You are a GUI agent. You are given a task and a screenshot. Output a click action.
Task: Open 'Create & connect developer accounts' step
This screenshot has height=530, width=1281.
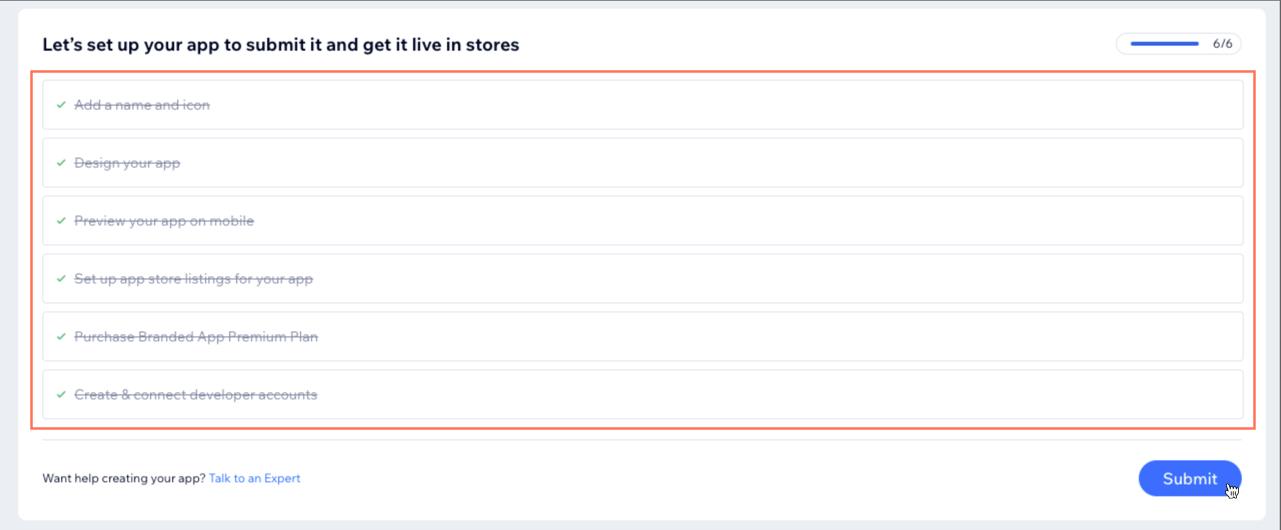coord(195,395)
